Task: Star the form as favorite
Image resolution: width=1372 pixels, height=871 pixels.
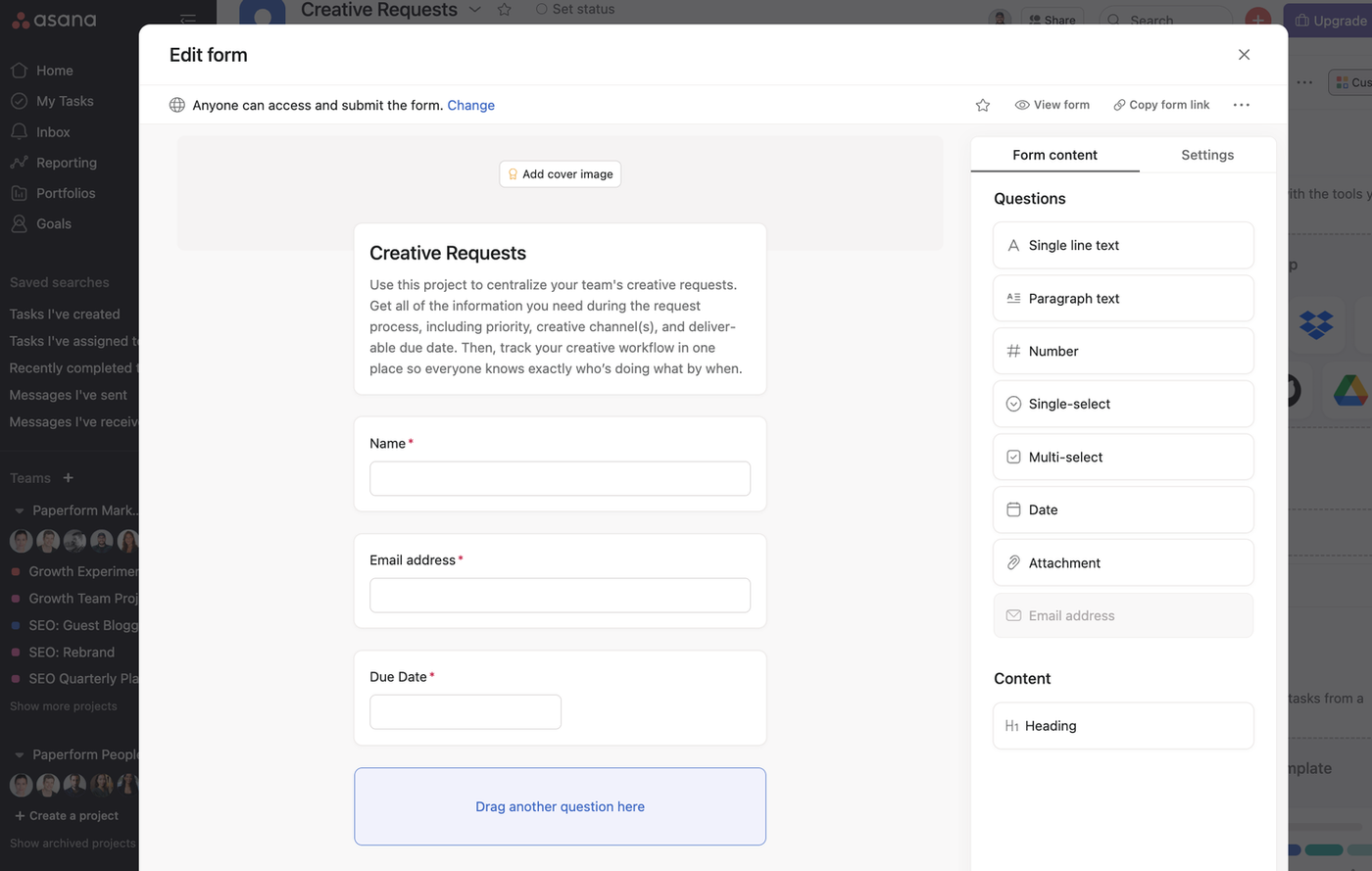Action: coord(983,105)
